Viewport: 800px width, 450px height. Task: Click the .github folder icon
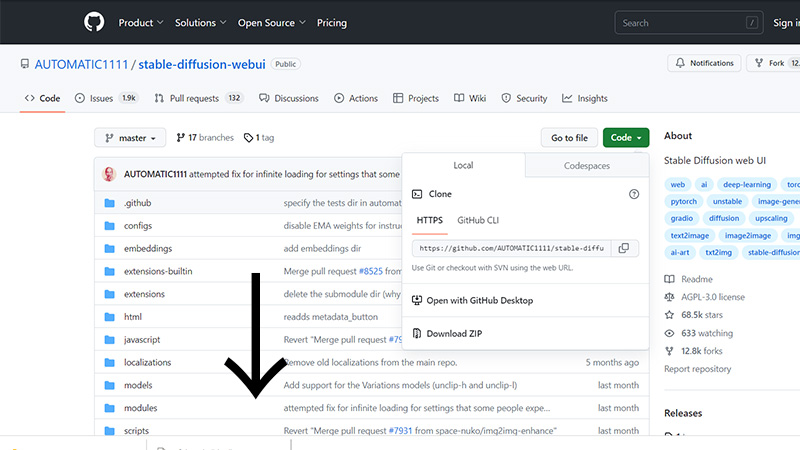click(x=109, y=203)
